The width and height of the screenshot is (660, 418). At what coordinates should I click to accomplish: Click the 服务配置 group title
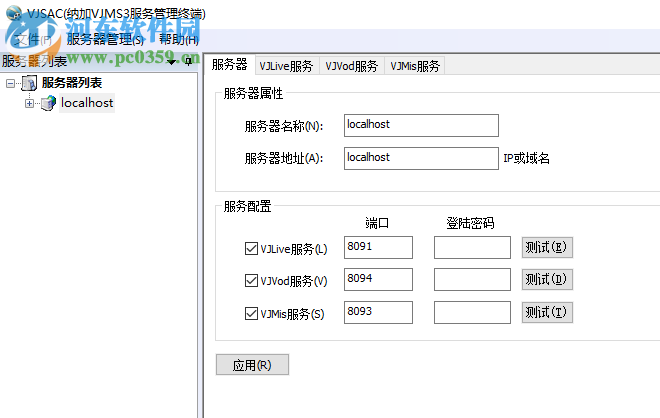(248, 206)
